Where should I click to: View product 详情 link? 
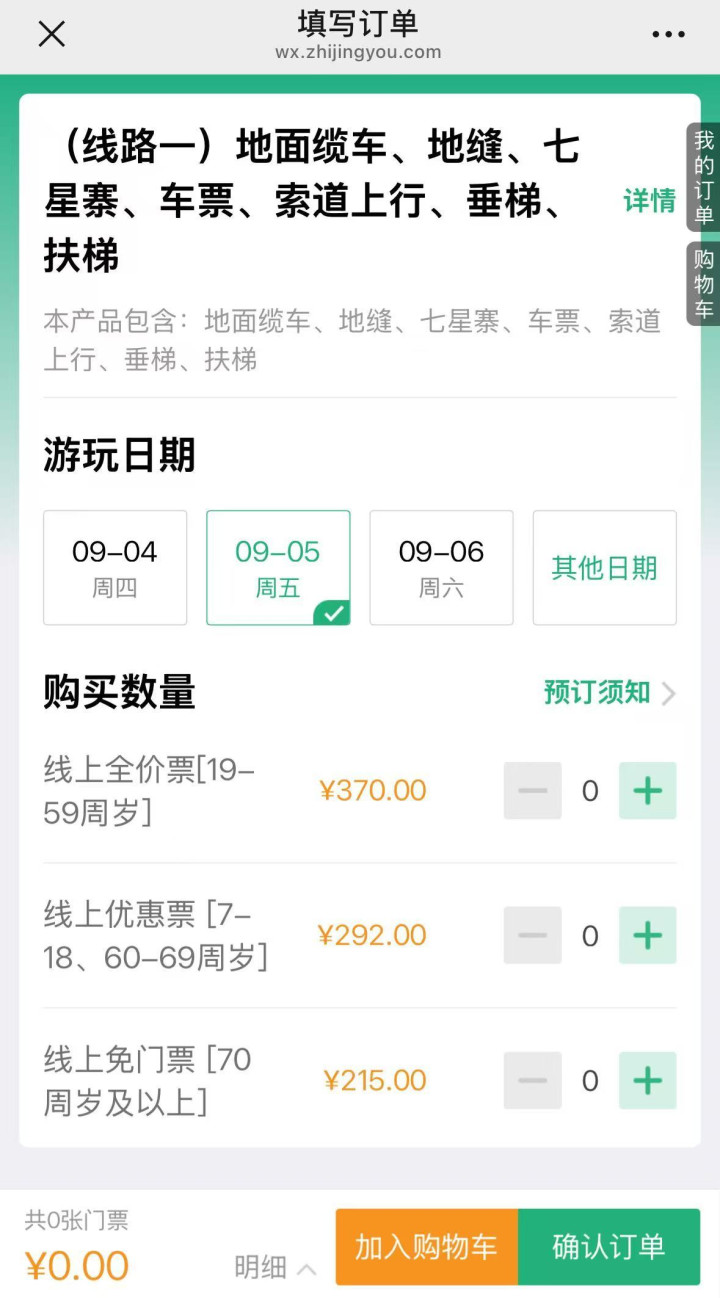[x=650, y=201]
